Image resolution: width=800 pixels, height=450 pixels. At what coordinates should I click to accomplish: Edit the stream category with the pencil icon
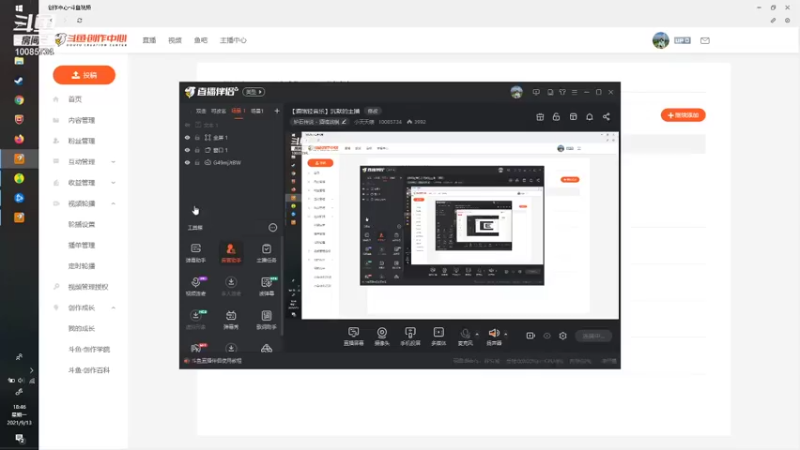(344, 122)
